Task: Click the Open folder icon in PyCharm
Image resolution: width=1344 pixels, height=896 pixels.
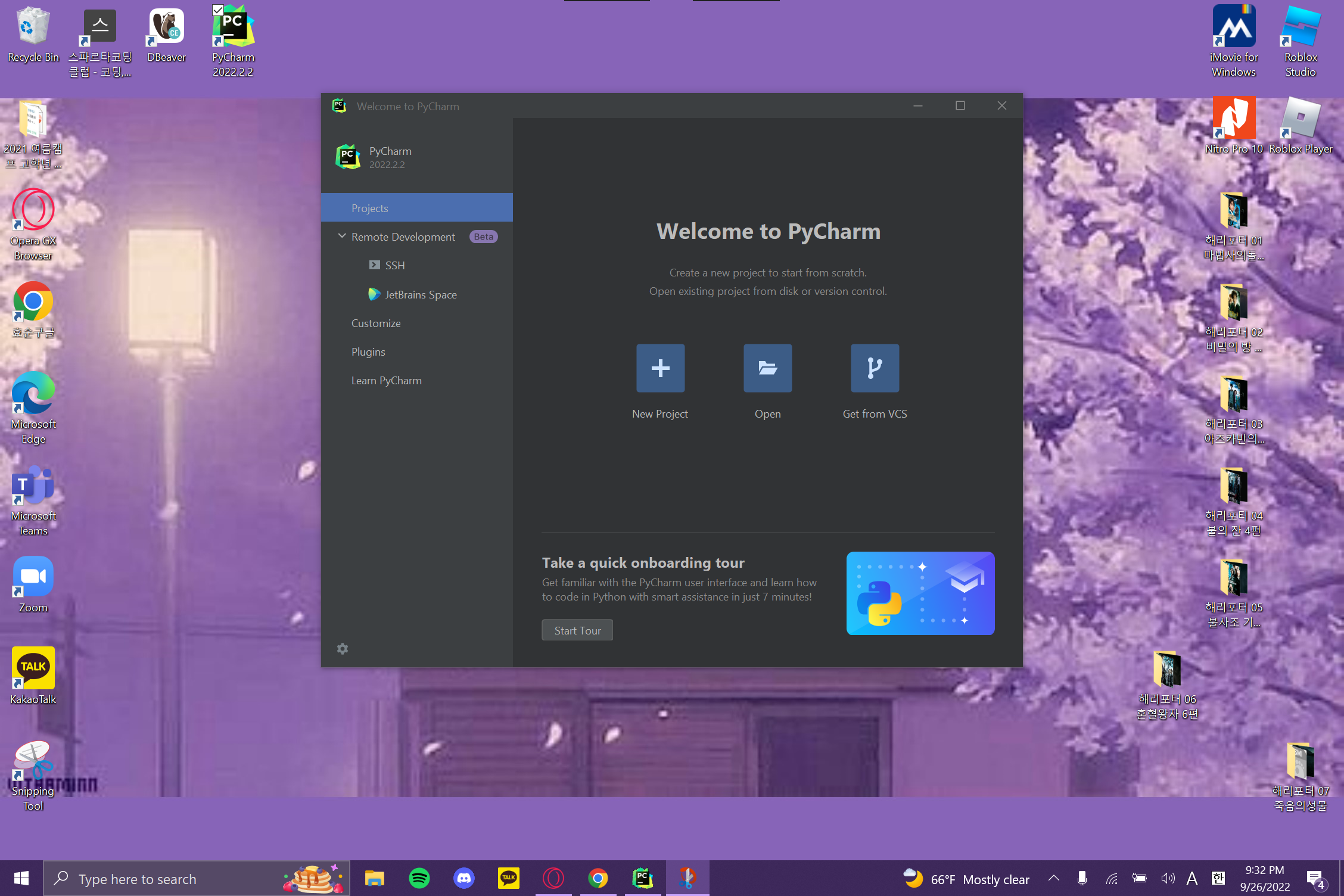Action: pos(767,368)
